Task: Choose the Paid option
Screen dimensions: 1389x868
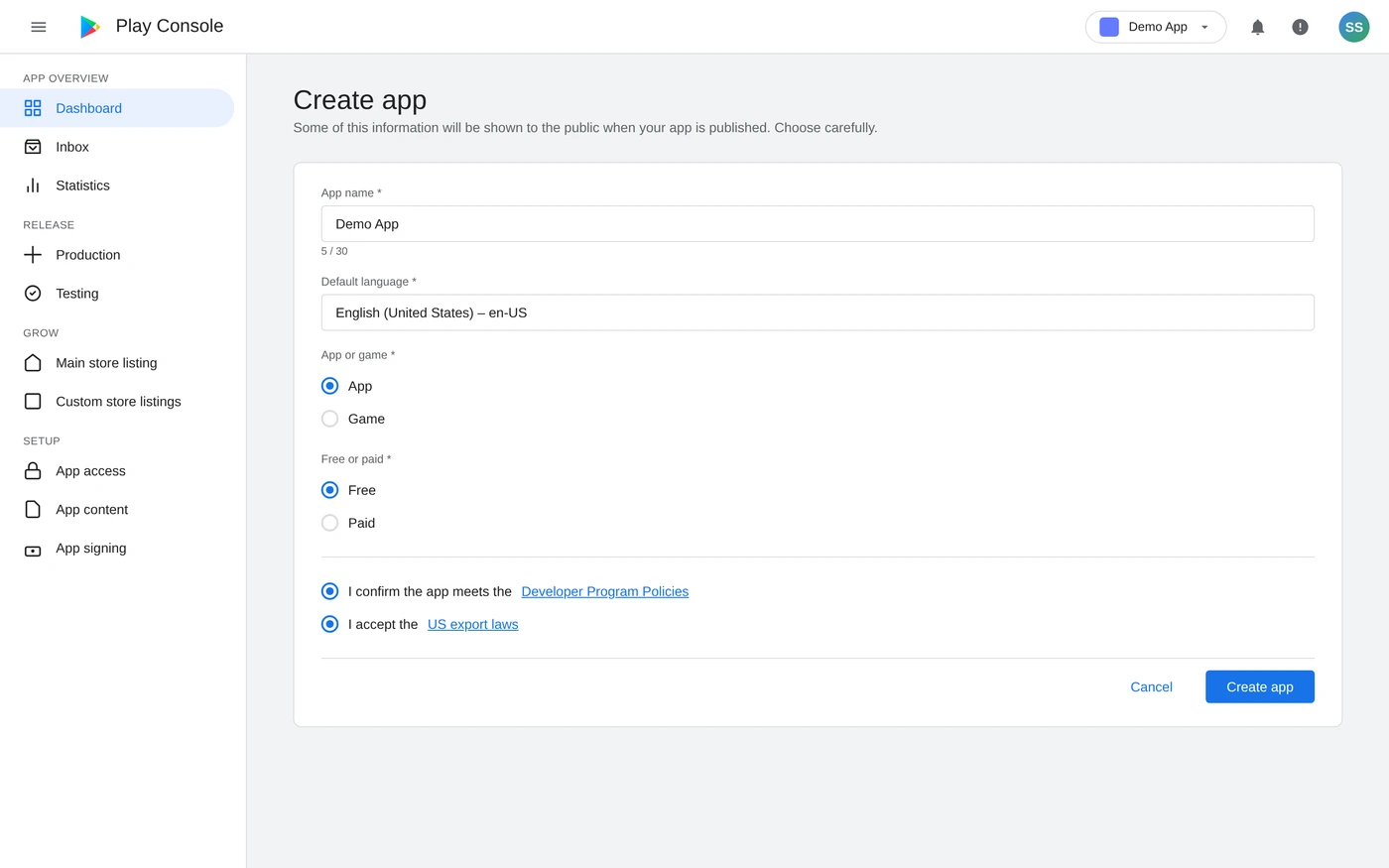Action: click(329, 523)
